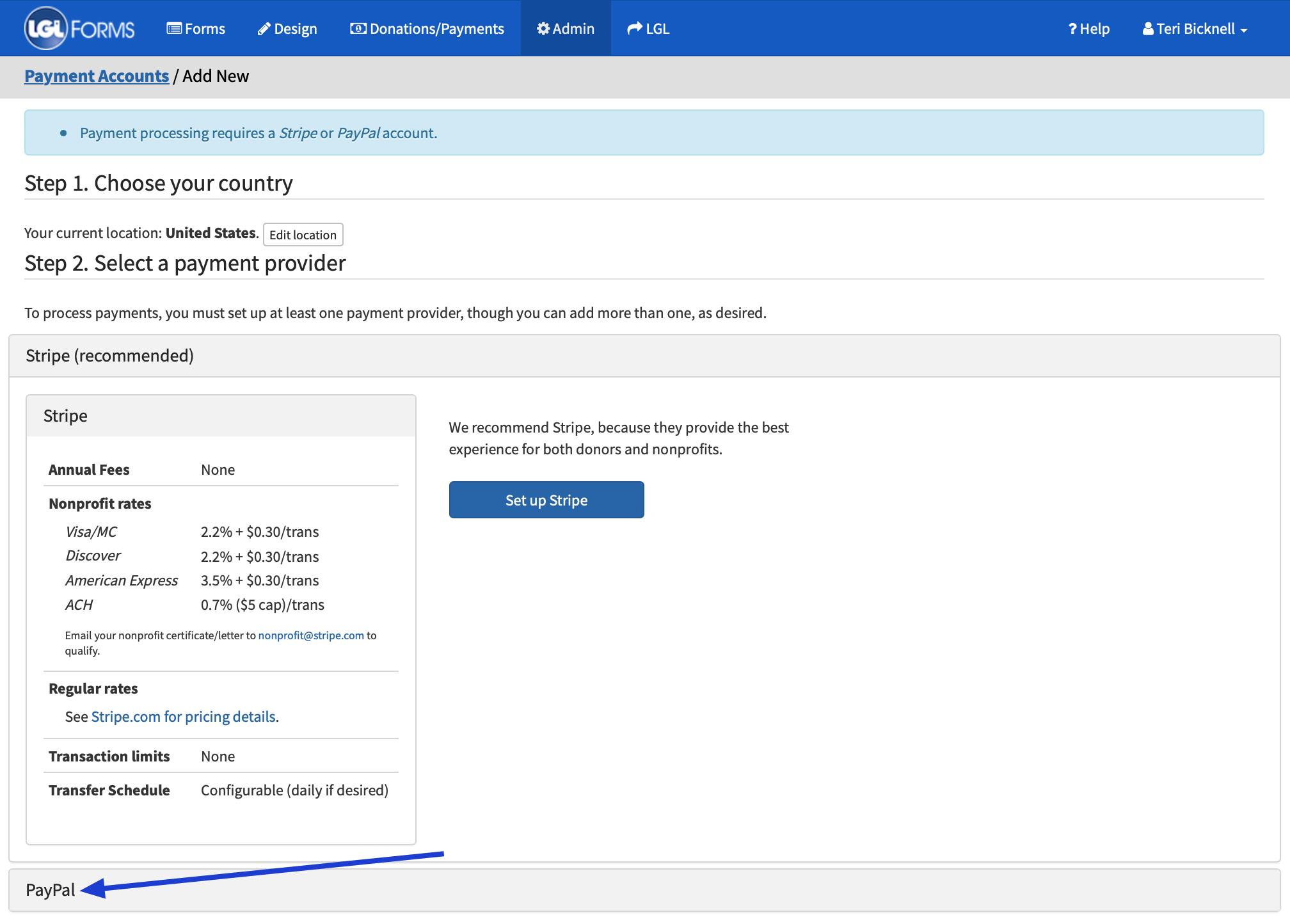Click the Admin gear icon
Screen dimensions: 1290x924
543,28
